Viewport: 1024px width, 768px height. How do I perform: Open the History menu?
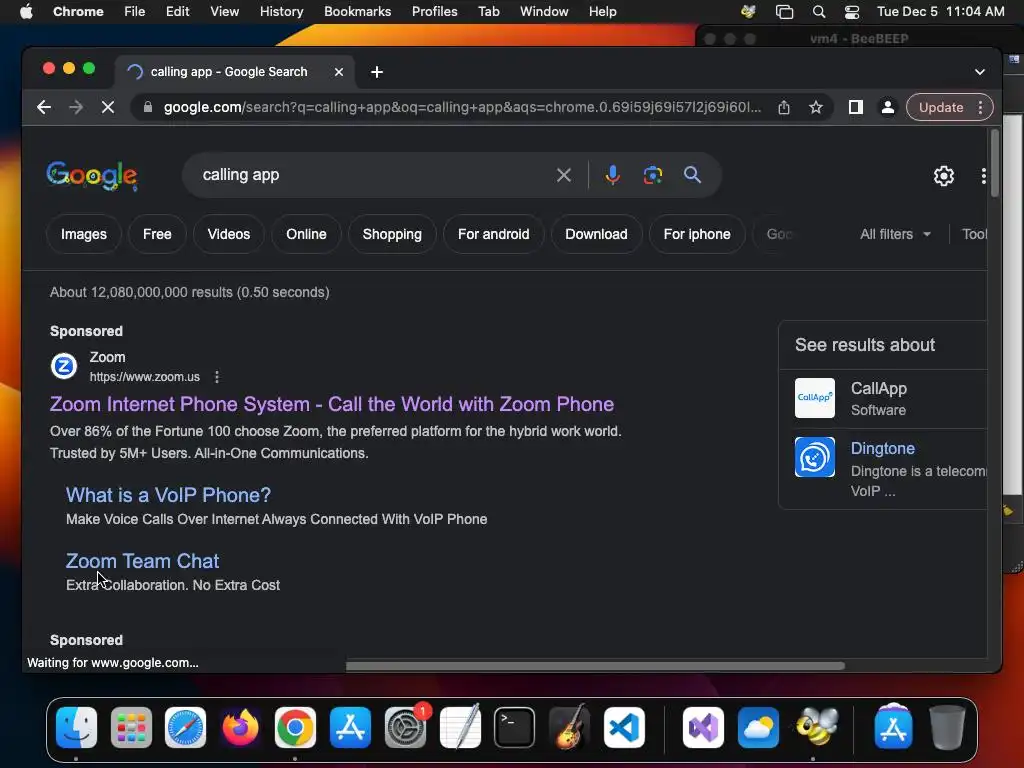(281, 12)
